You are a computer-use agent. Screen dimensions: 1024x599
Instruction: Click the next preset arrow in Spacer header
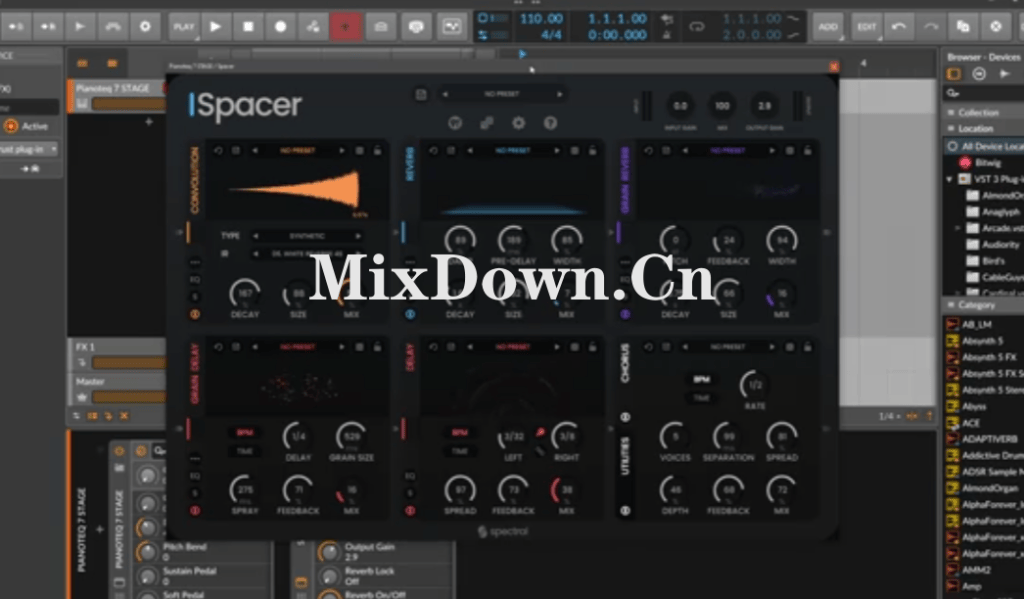pos(560,94)
